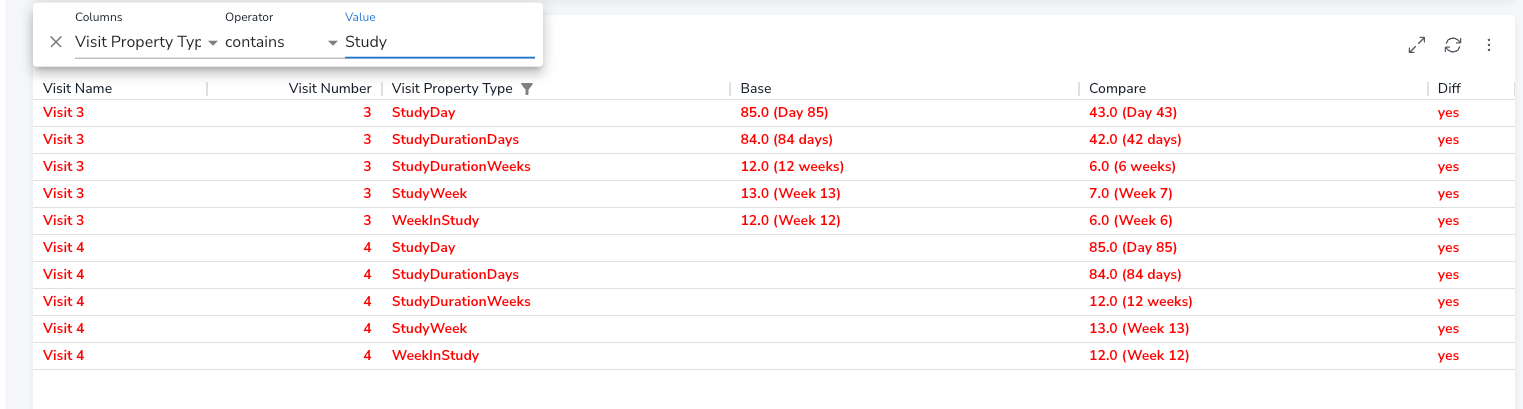
Task: Click the Base column header
Action: pyautogui.click(x=756, y=88)
